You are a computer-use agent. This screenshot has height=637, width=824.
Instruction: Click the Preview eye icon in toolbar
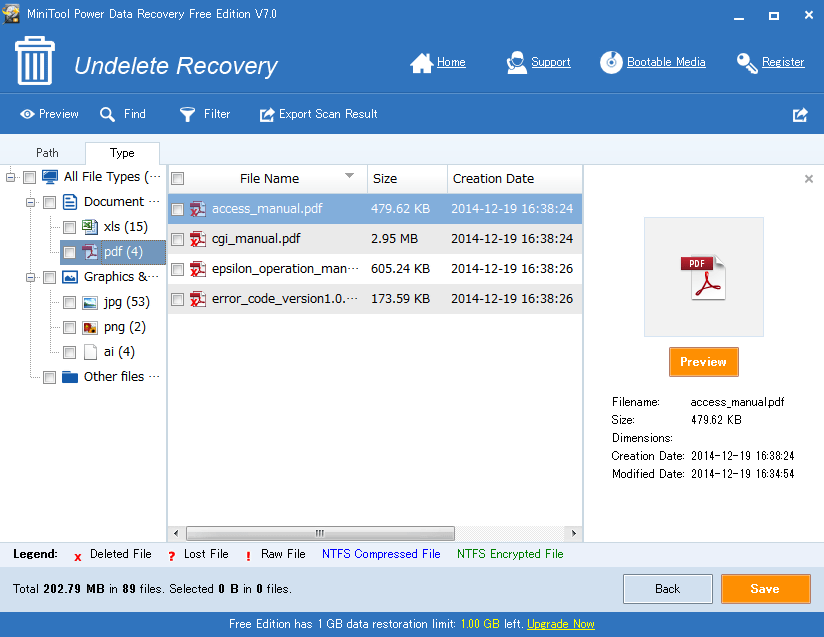[x=27, y=114]
